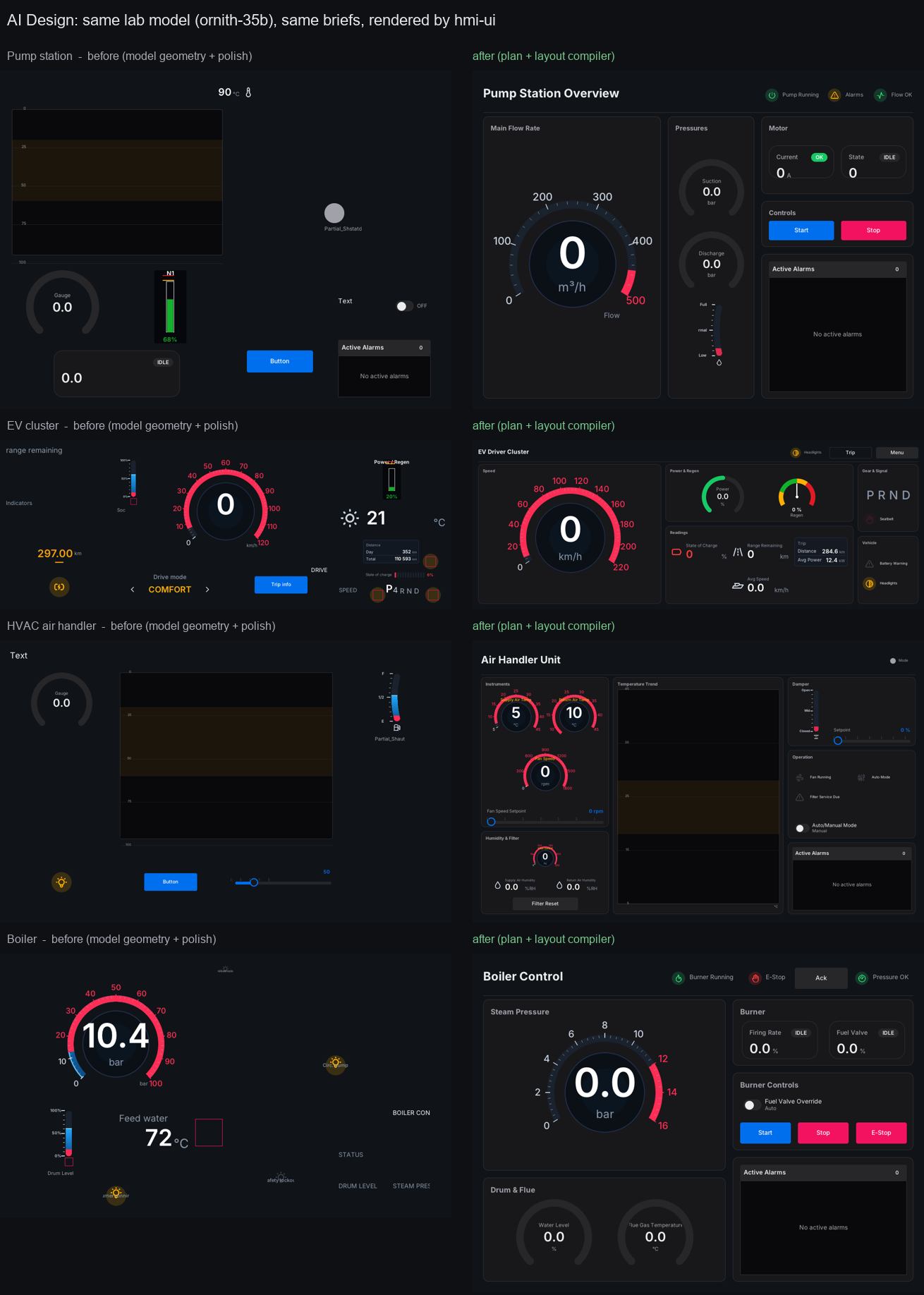Click the slider handle in HVAC before panel
The height and width of the screenshot is (1295, 924).
pyautogui.click(x=254, y=882)
